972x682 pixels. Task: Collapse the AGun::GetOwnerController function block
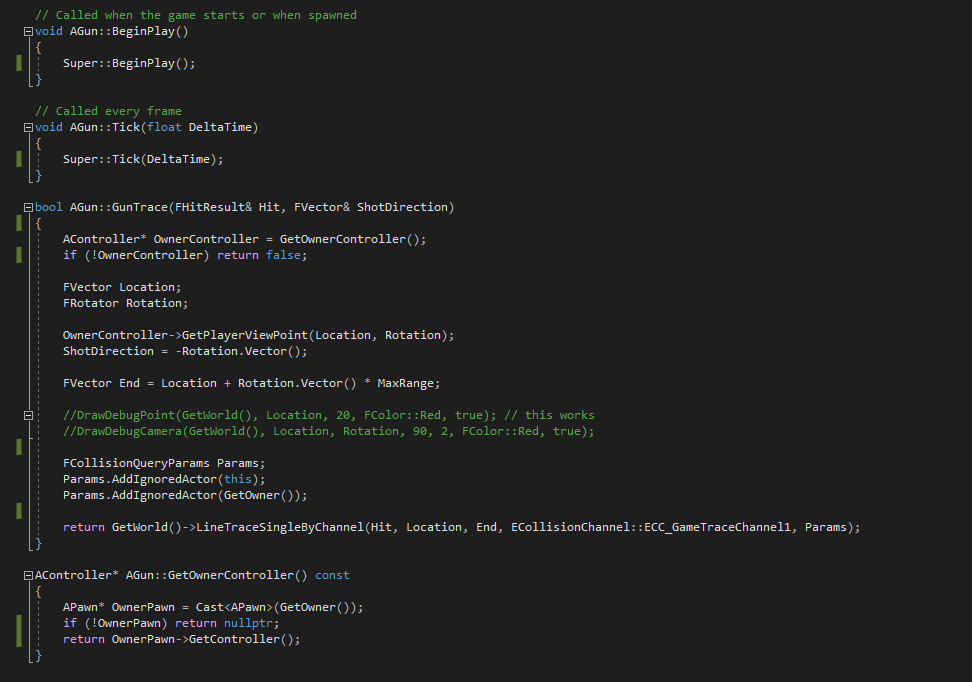click(28, 575)
